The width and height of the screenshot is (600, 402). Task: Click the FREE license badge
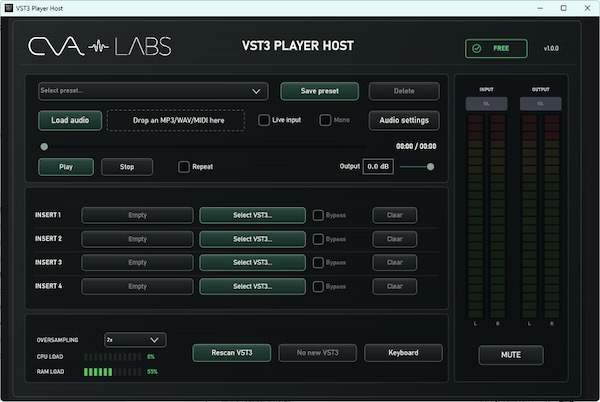coord(496,48)
